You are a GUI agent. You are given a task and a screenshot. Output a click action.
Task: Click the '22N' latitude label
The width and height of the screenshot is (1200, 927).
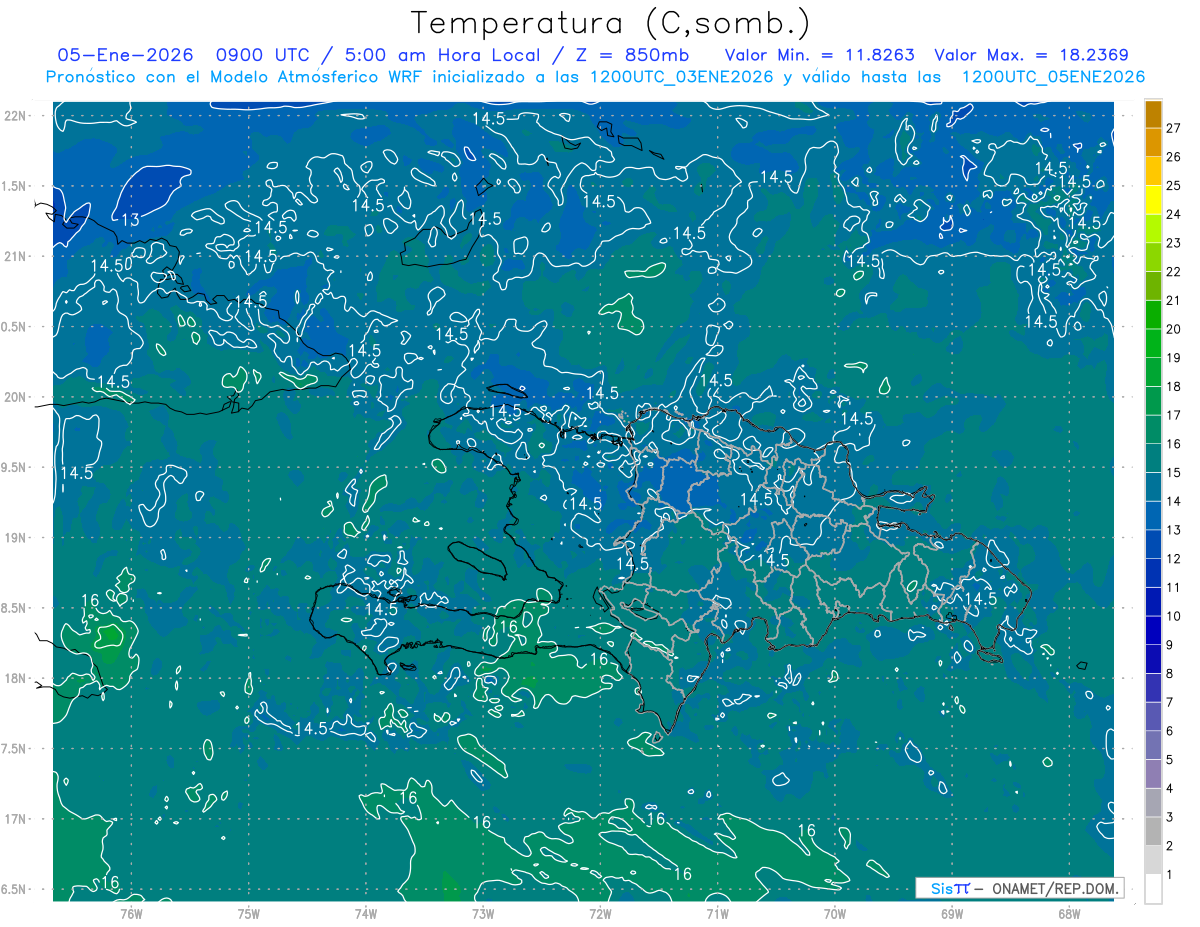point(16,116)
